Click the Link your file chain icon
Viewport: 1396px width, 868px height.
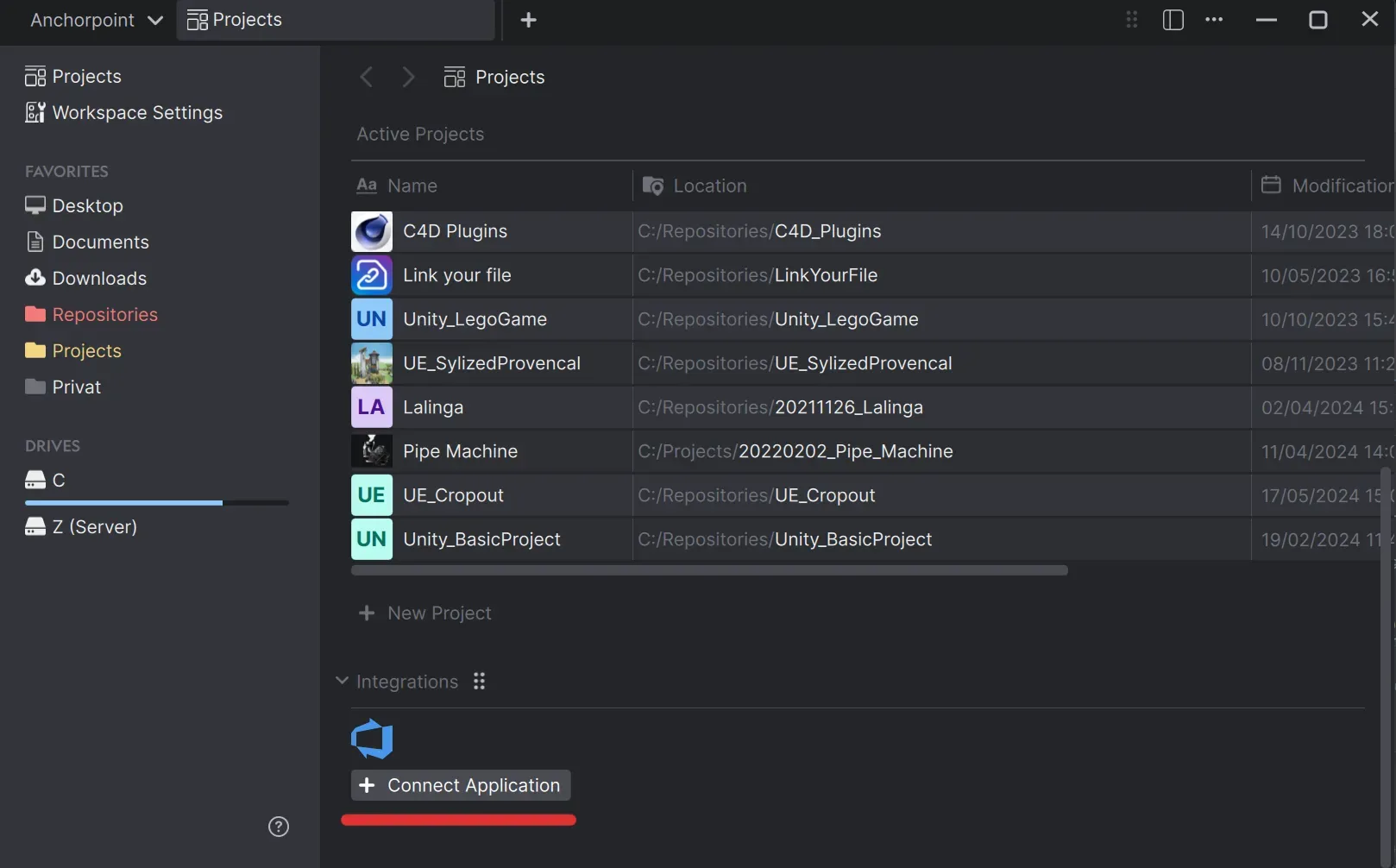tap(370, 274)
